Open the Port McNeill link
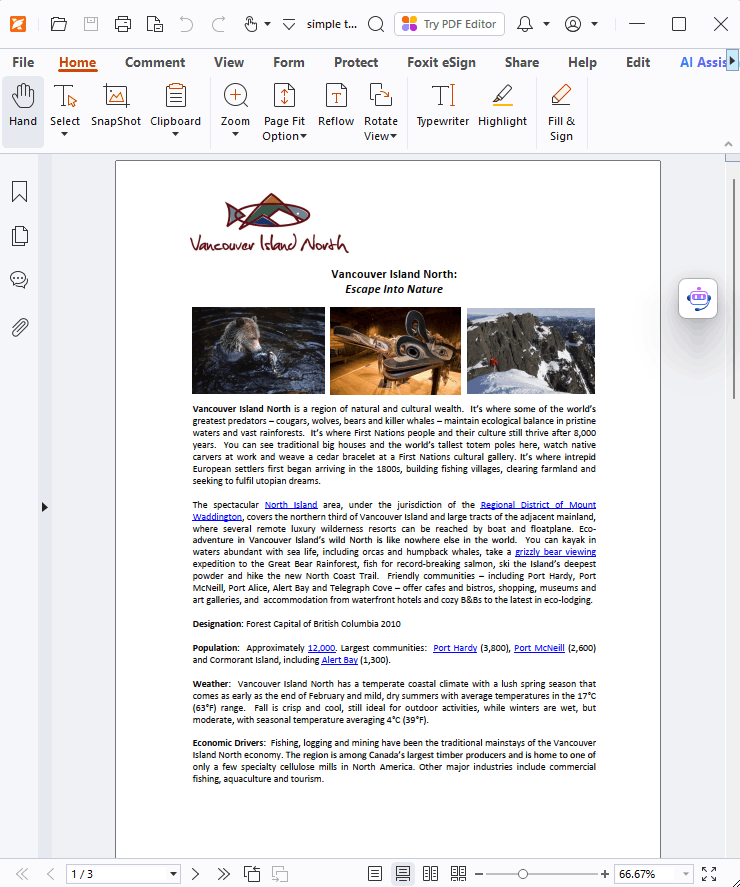The width and height of the screenshot is (740, 887). tap(539, 648)
